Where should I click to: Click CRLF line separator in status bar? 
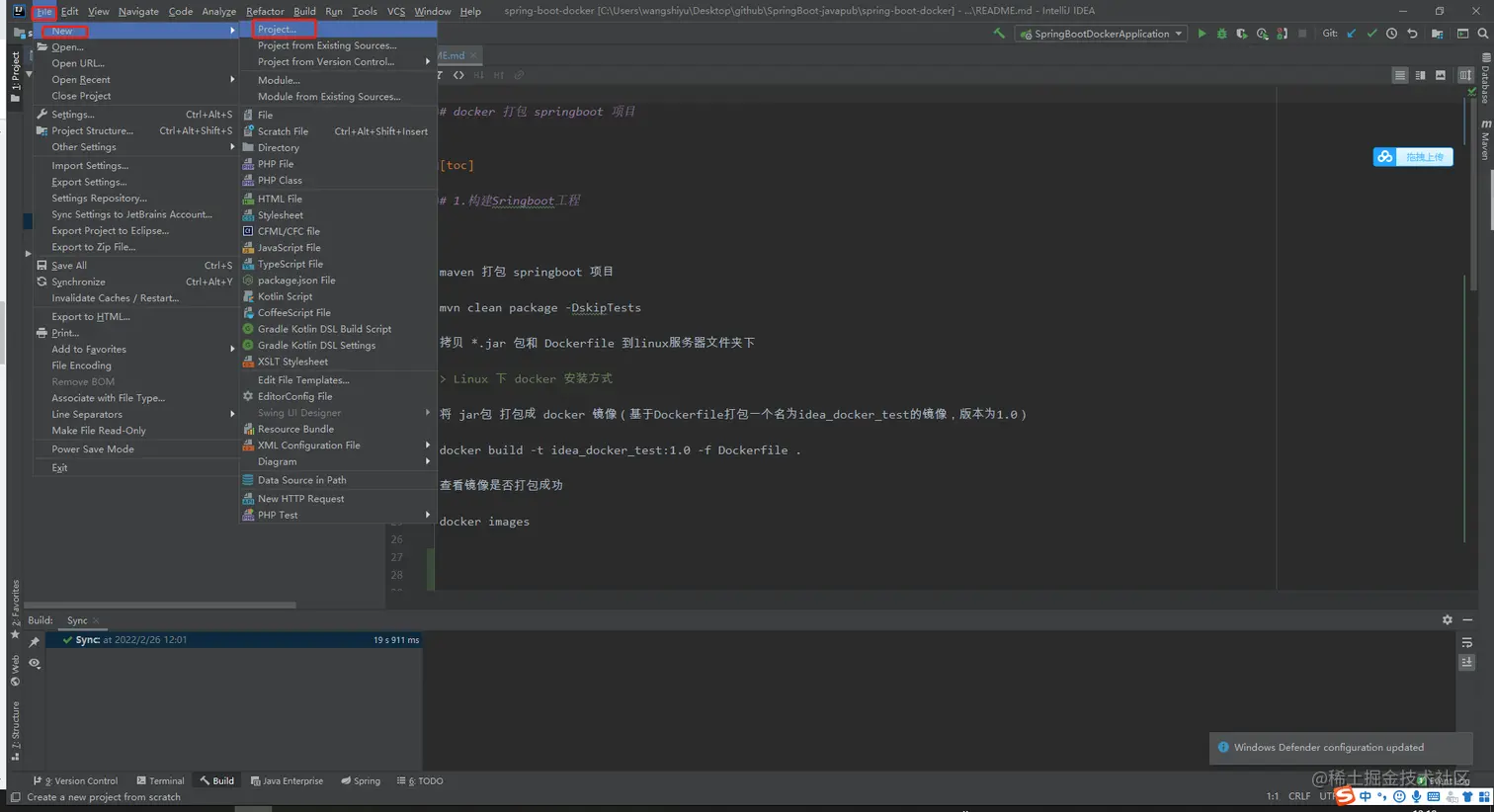[1299, 796]
